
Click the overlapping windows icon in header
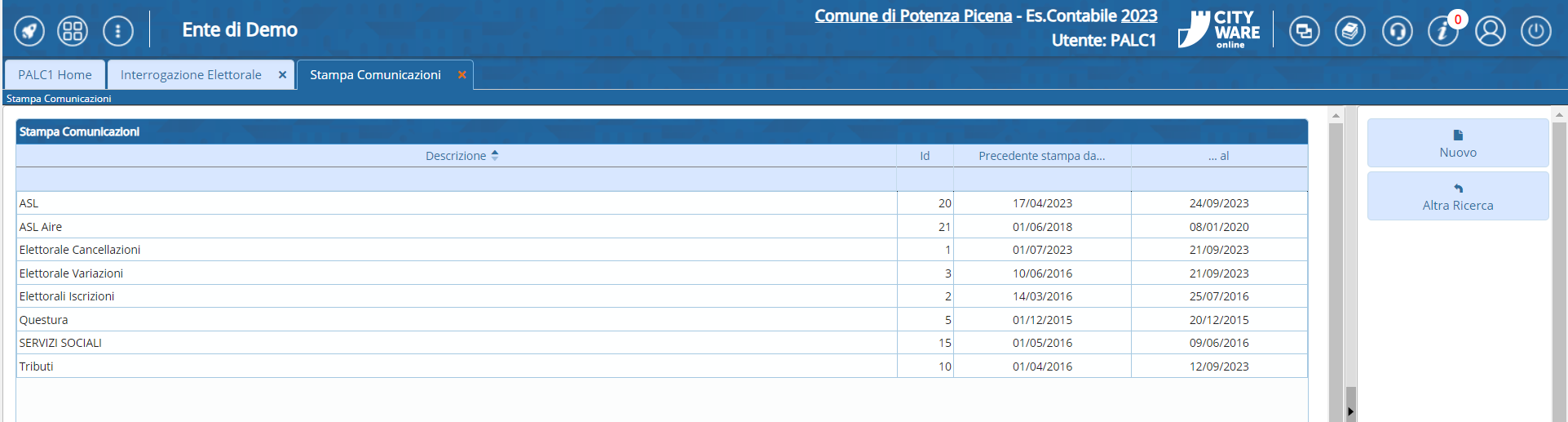tap(1304, 32)
